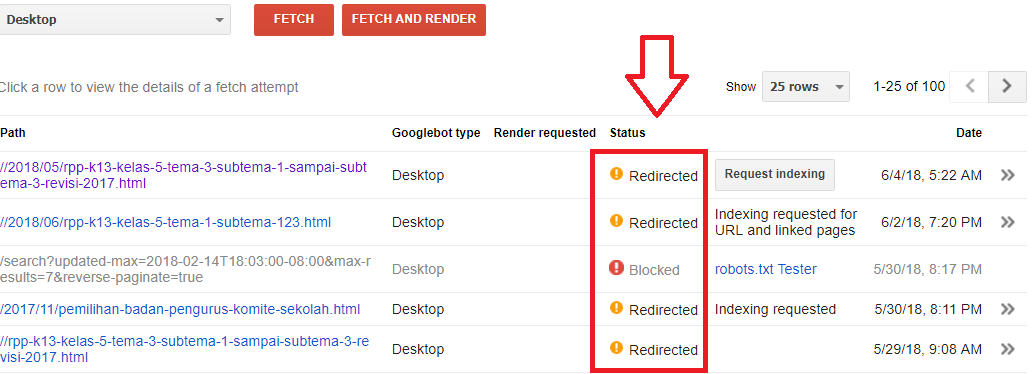Click the orange warning icon in first row
The image size is (1032, 374).
coord(616,174)
